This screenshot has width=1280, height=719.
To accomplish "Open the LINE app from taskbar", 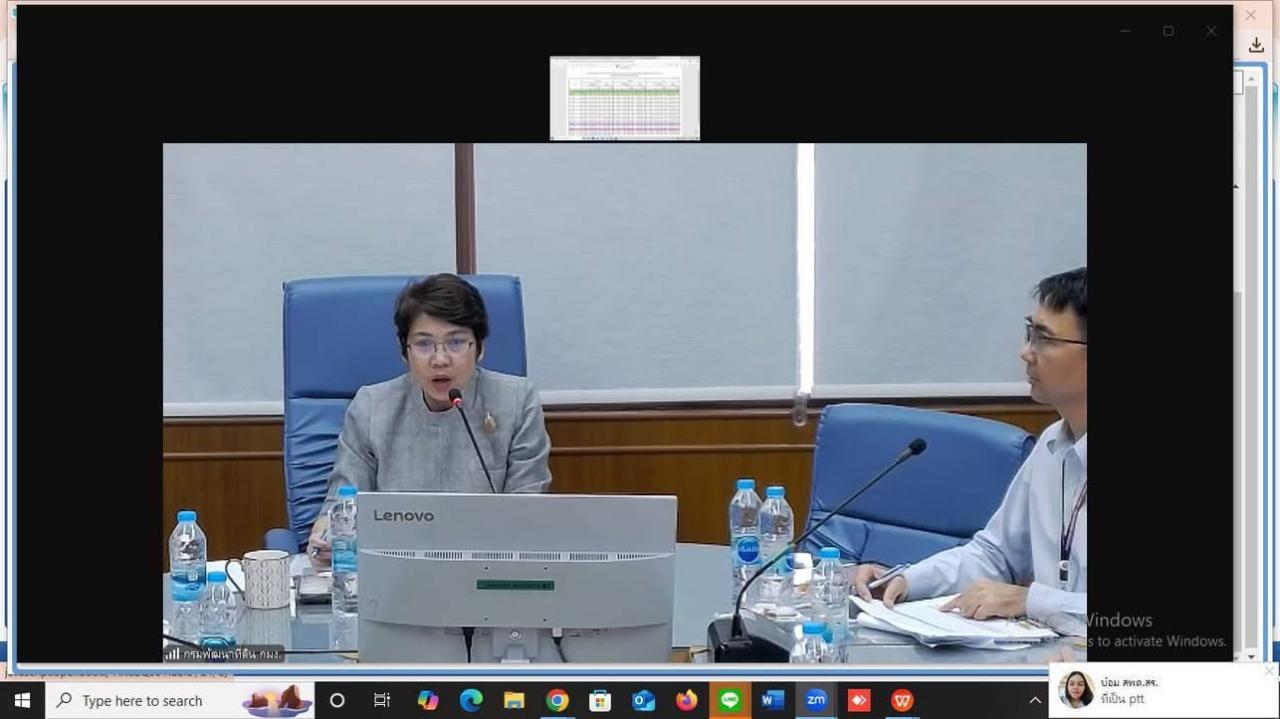I will (x=729, y=701).
